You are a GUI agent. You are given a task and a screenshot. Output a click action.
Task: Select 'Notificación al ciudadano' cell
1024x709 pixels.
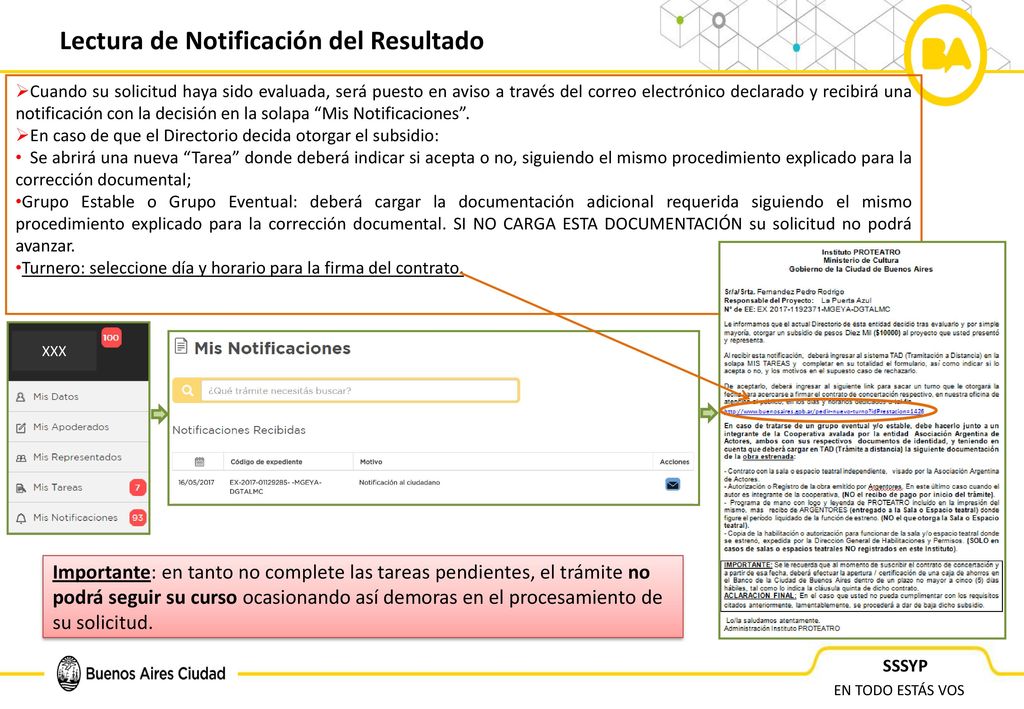pyautogui.click(x=400, y=482)
